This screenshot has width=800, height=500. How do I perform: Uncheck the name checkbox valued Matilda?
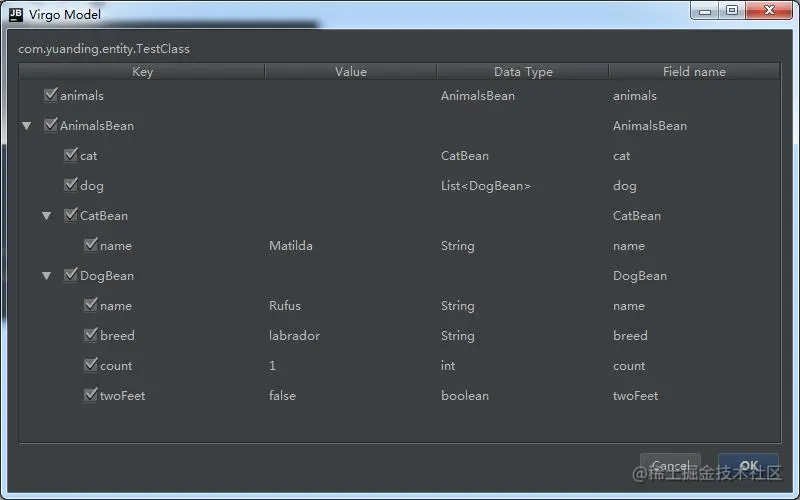tap(91, 245)
